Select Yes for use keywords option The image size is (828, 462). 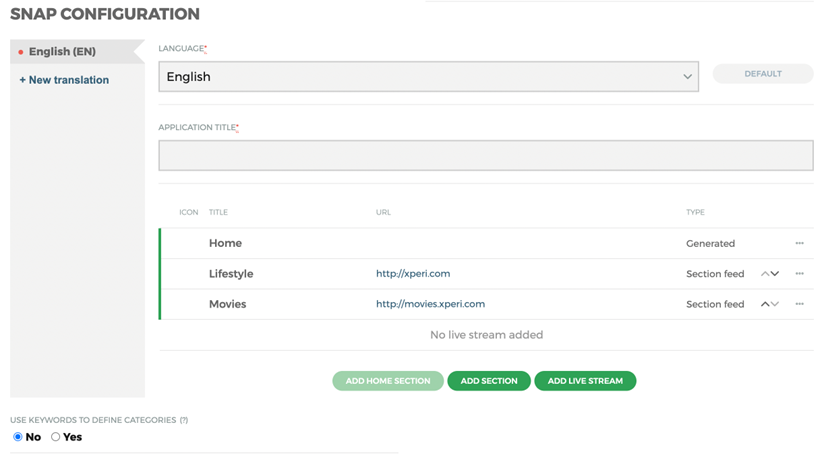pos(56,437)
